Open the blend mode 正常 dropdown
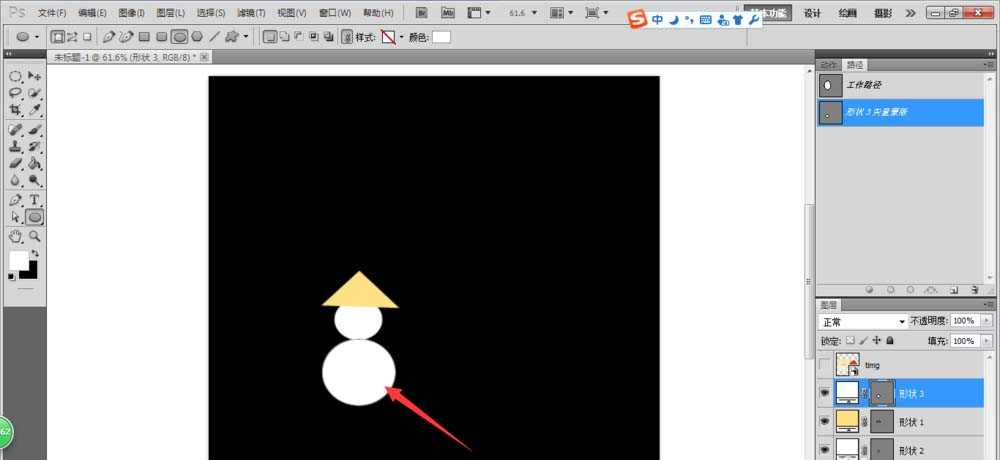 (x=862, y=322)
